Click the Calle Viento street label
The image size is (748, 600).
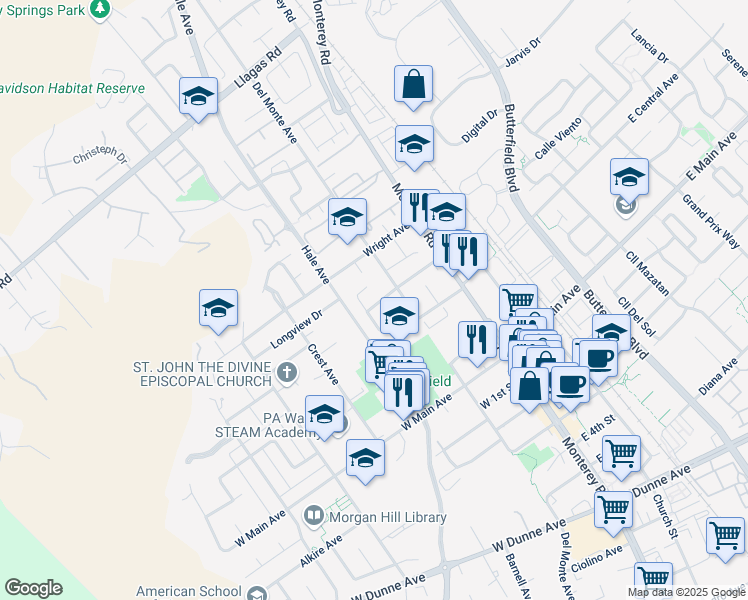tap(558, 138)
